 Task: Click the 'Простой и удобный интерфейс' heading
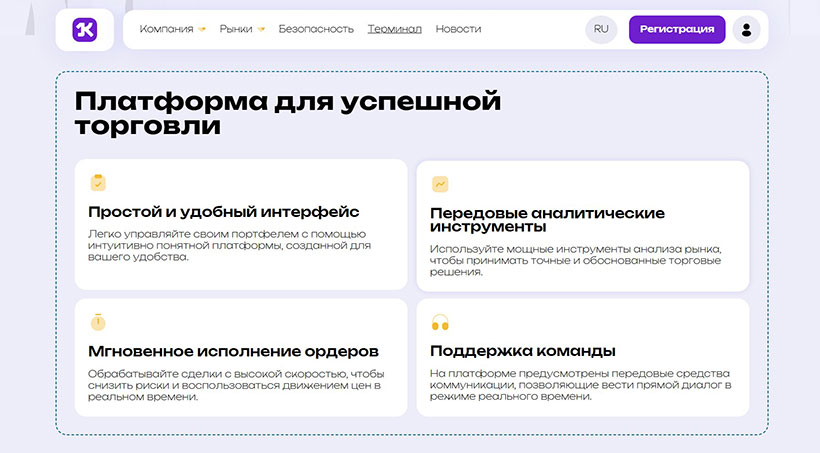click(x=223, y=212)
